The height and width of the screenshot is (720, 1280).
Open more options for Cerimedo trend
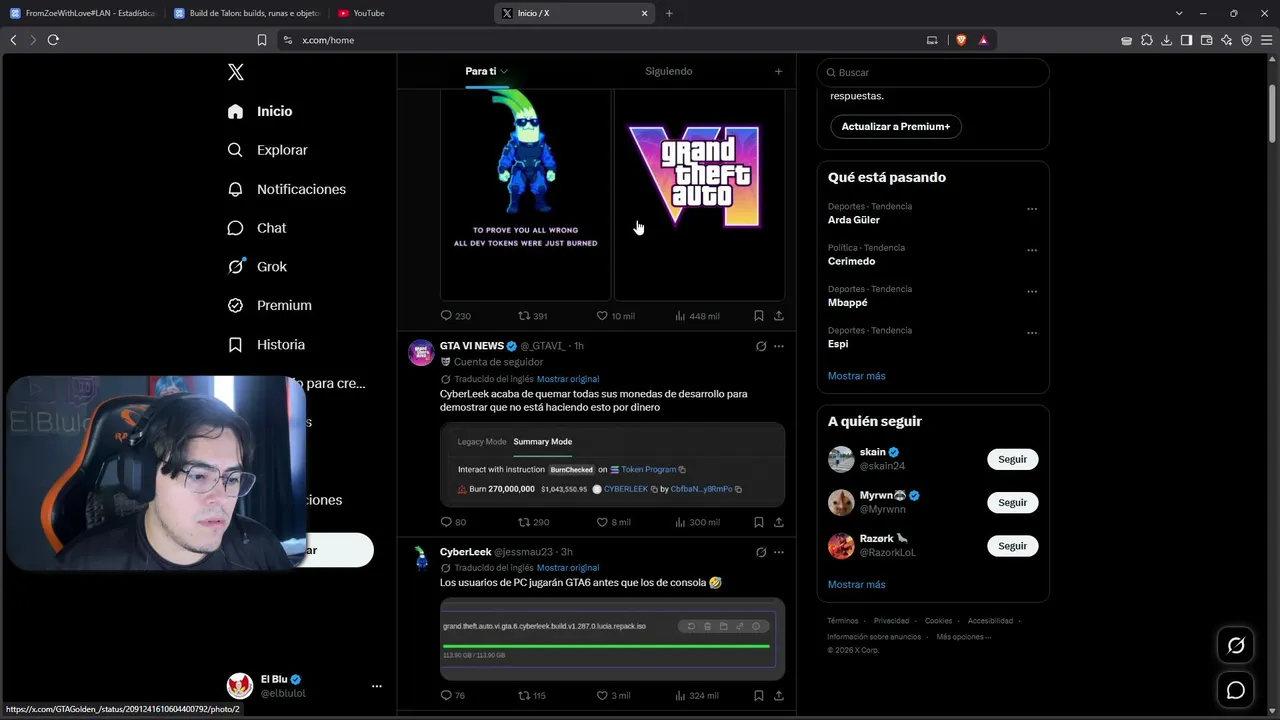click(x=1032, y=250)
